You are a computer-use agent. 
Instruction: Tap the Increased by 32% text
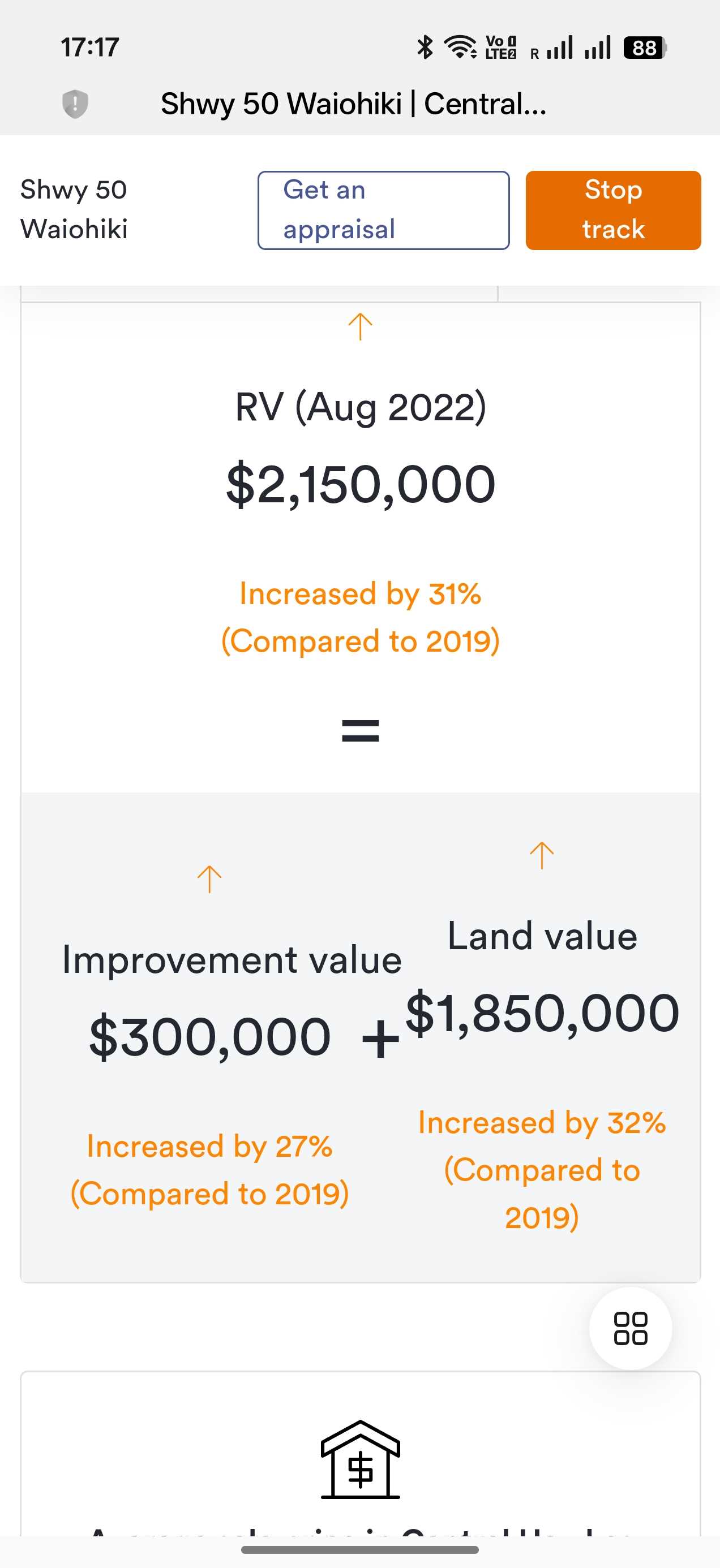point(542,1123)
